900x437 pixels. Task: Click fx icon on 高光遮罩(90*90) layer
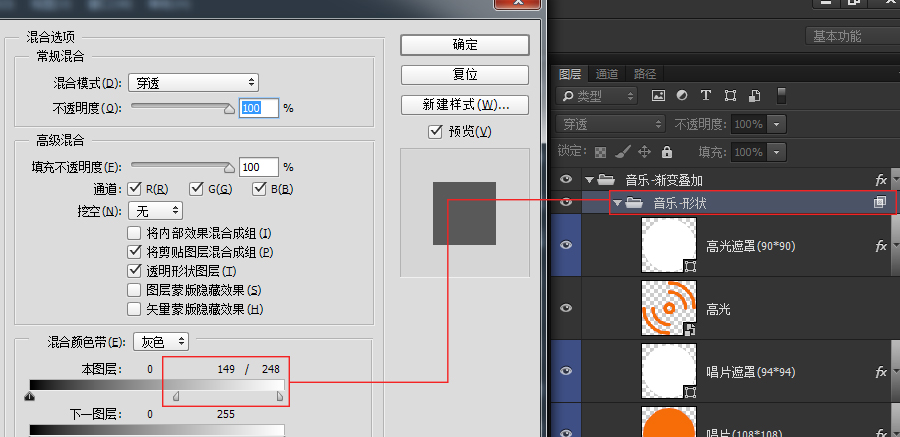(x=881, y=246)
